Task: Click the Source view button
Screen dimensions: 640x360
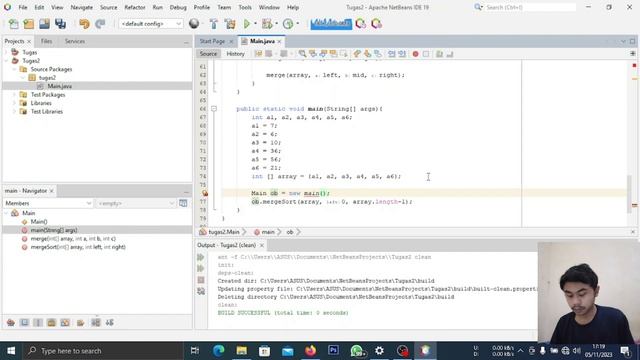Action: pos(208,54)
